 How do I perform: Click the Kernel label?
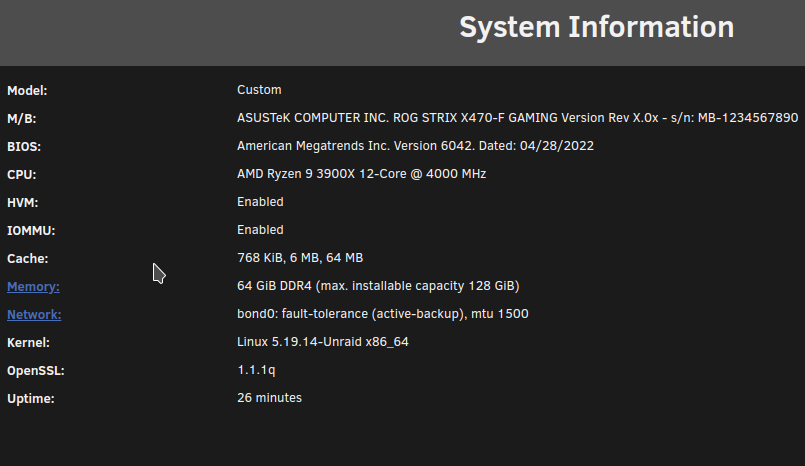(28, 343)
